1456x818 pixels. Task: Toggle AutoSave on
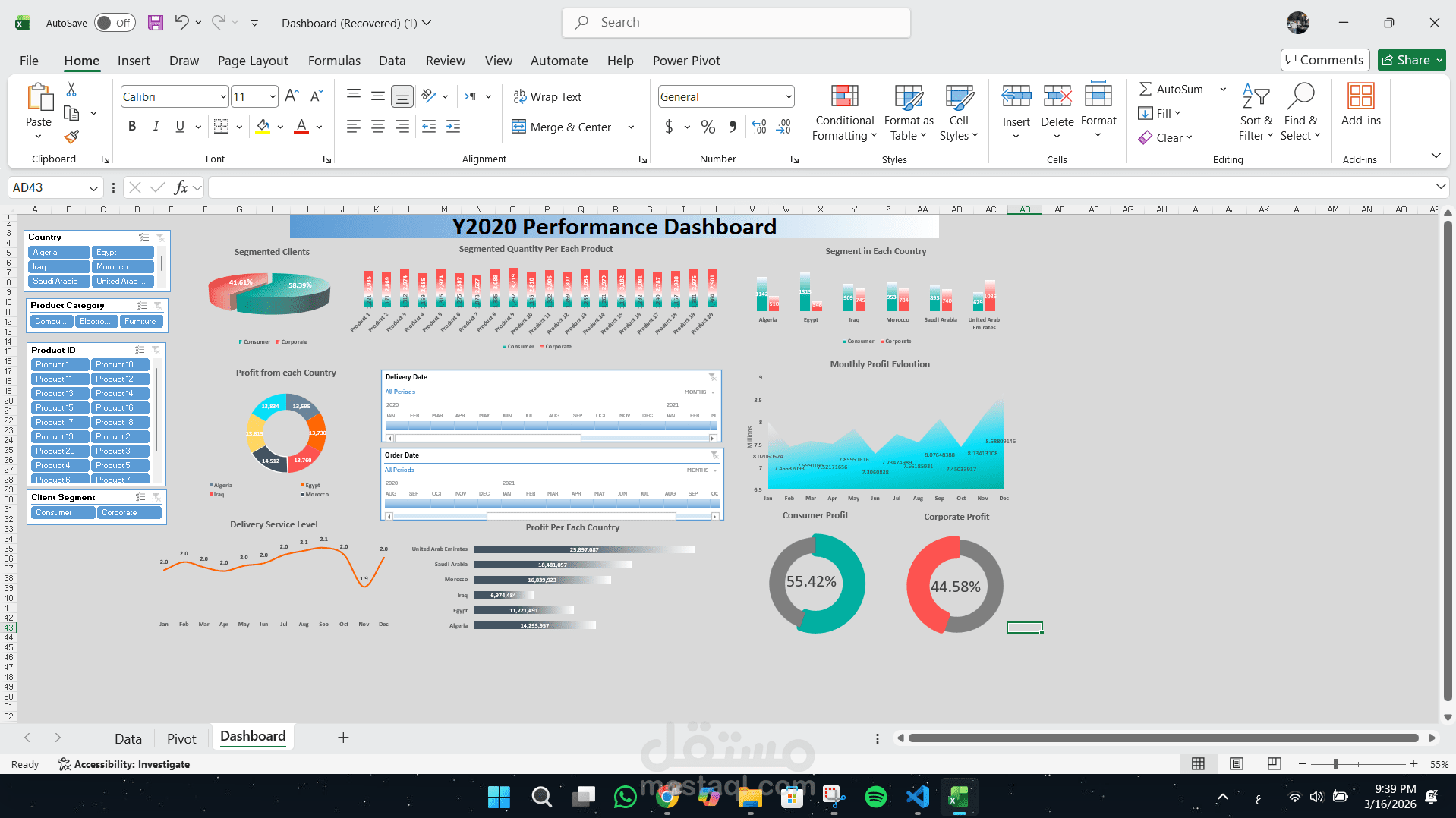114,23
